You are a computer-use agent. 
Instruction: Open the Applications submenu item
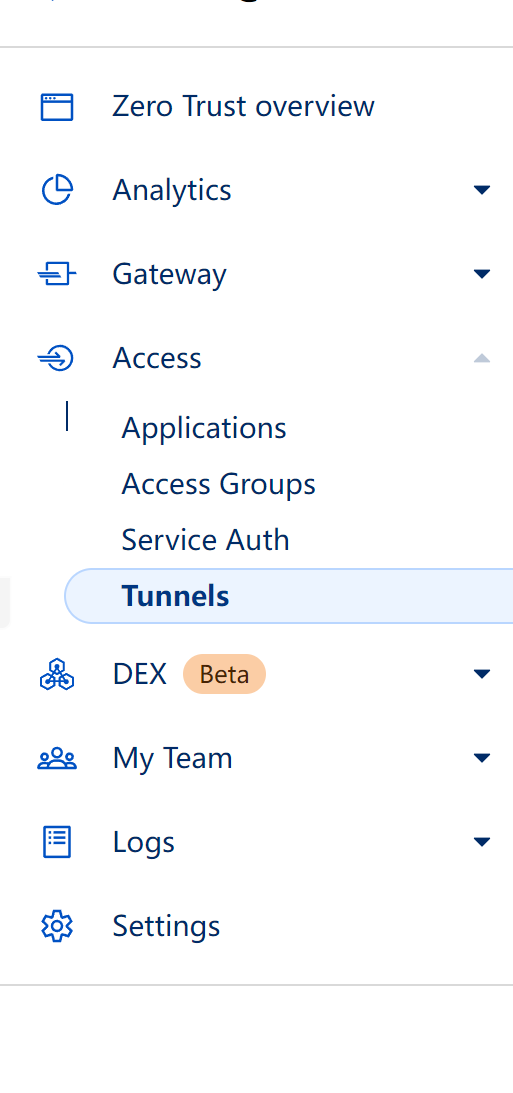(x=204, y=428)
